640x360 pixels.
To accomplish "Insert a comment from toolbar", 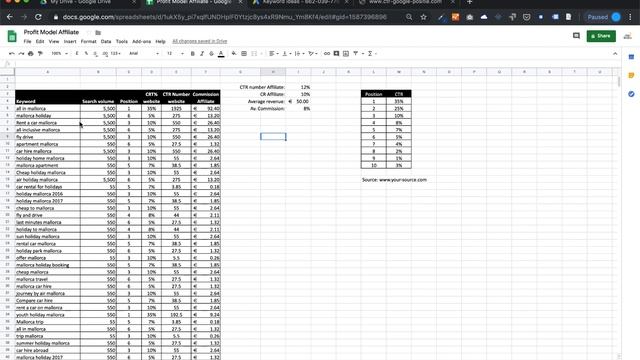I will [x=336, y=53].
